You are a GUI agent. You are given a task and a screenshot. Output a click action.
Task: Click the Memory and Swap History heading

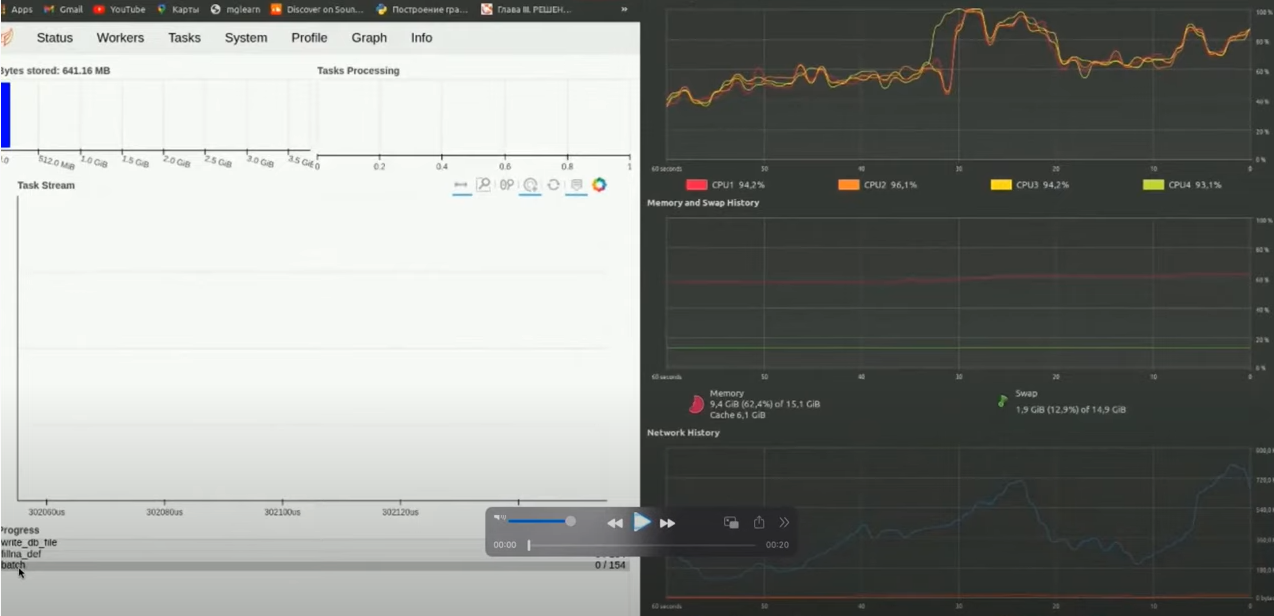click(703, 203)
